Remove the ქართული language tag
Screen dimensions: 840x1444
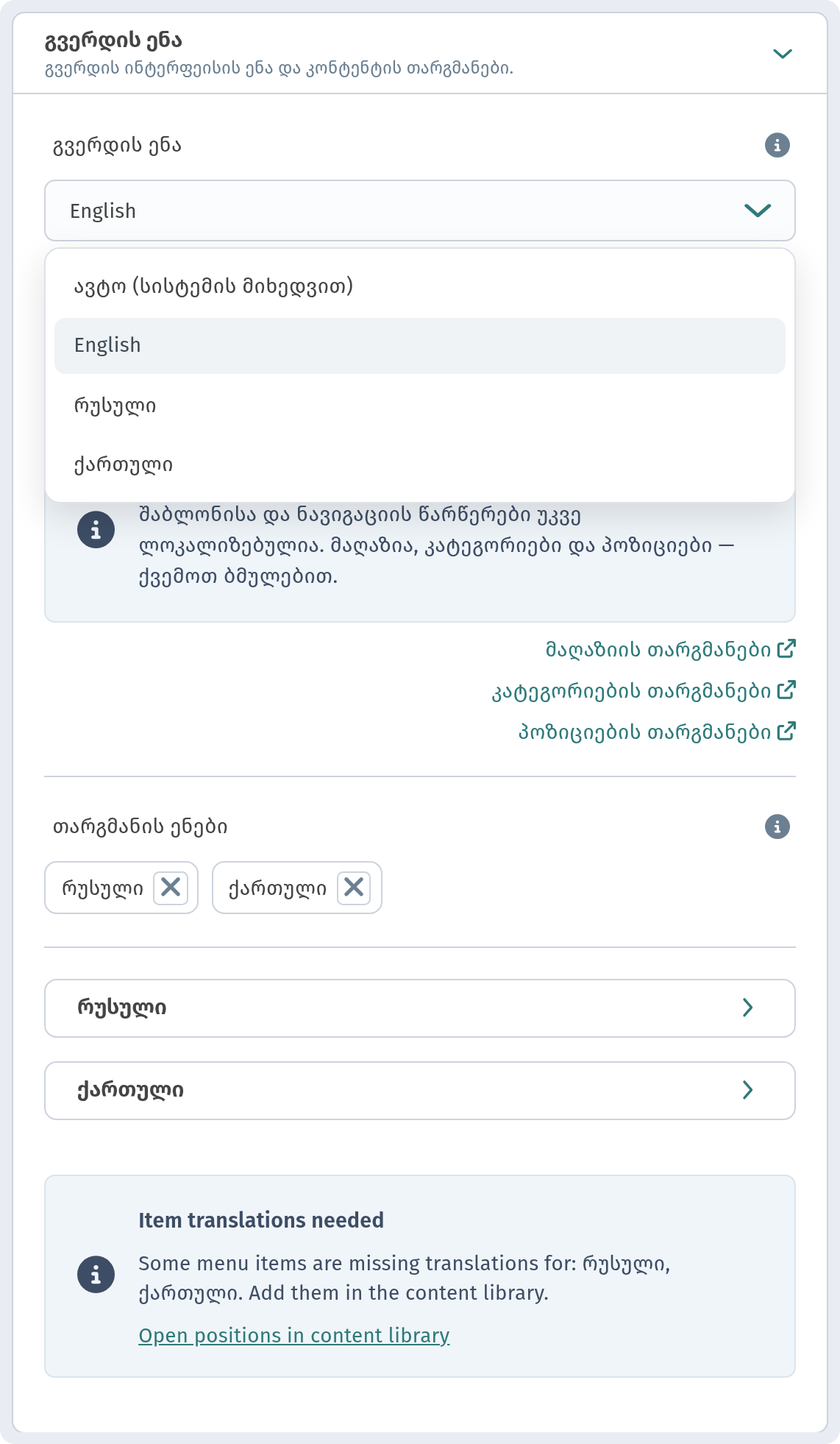pos(354,888)
